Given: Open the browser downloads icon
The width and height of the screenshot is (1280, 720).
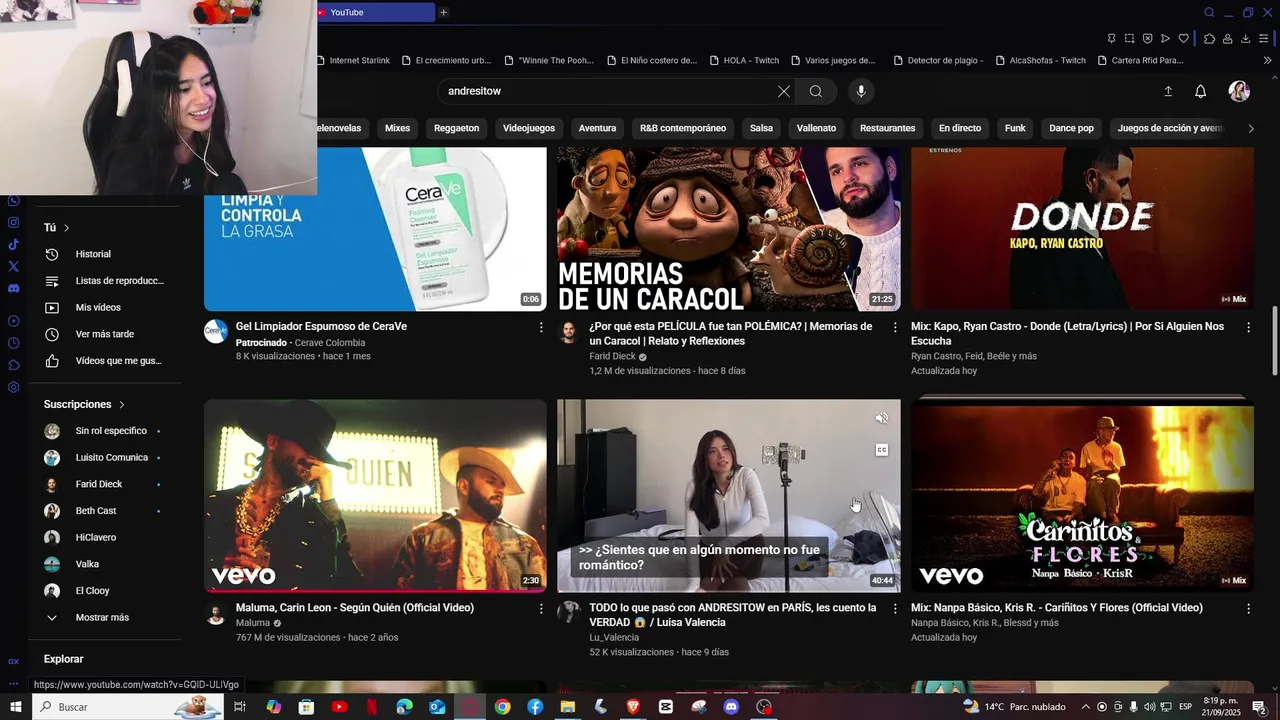Looking at the screenshot, I should tap(1246, 38).
